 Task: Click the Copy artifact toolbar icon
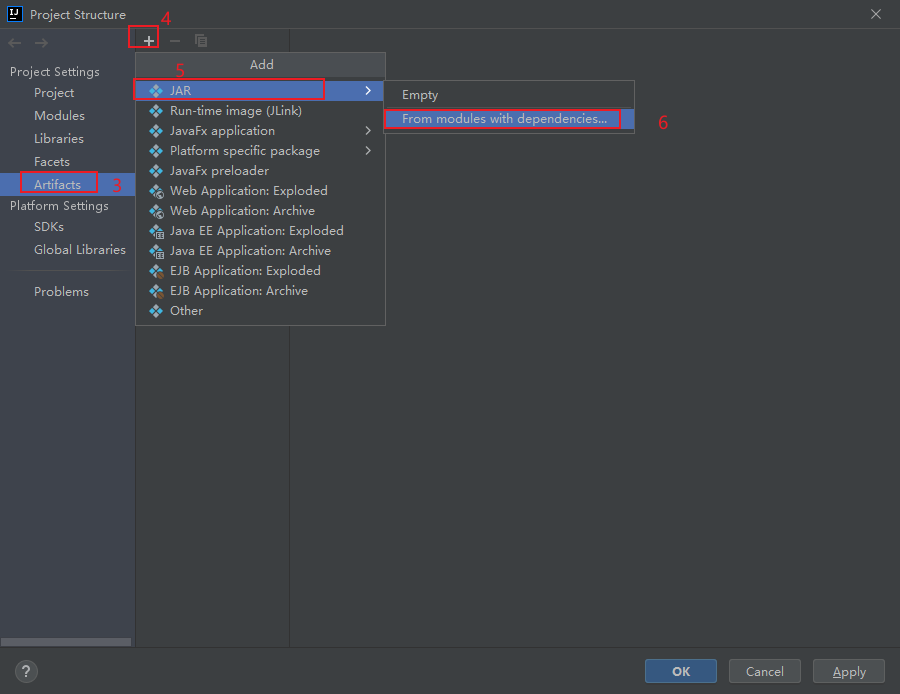(x=201, y=41)
